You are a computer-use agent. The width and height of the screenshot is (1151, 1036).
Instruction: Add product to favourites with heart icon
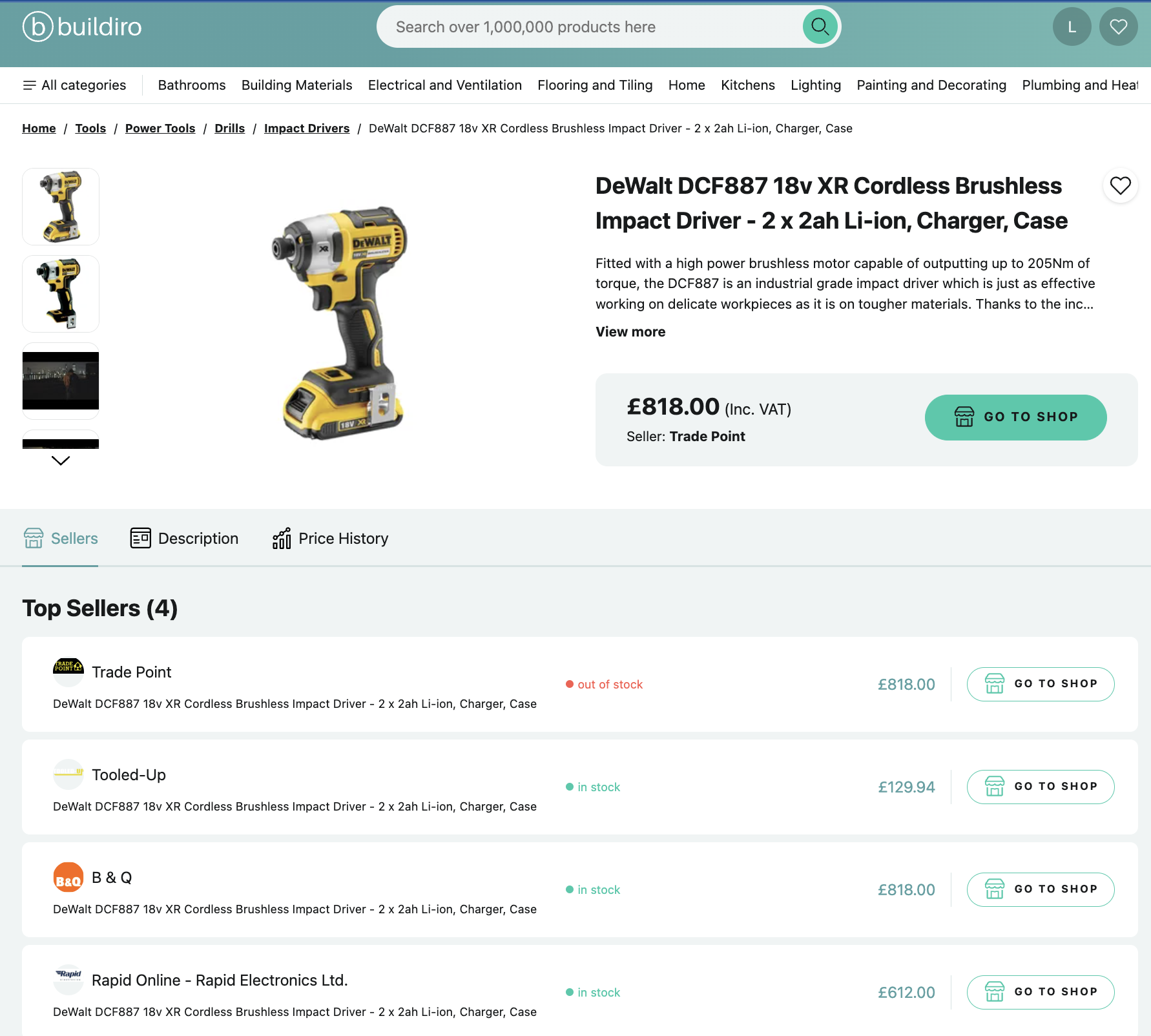click(1120, 186)
